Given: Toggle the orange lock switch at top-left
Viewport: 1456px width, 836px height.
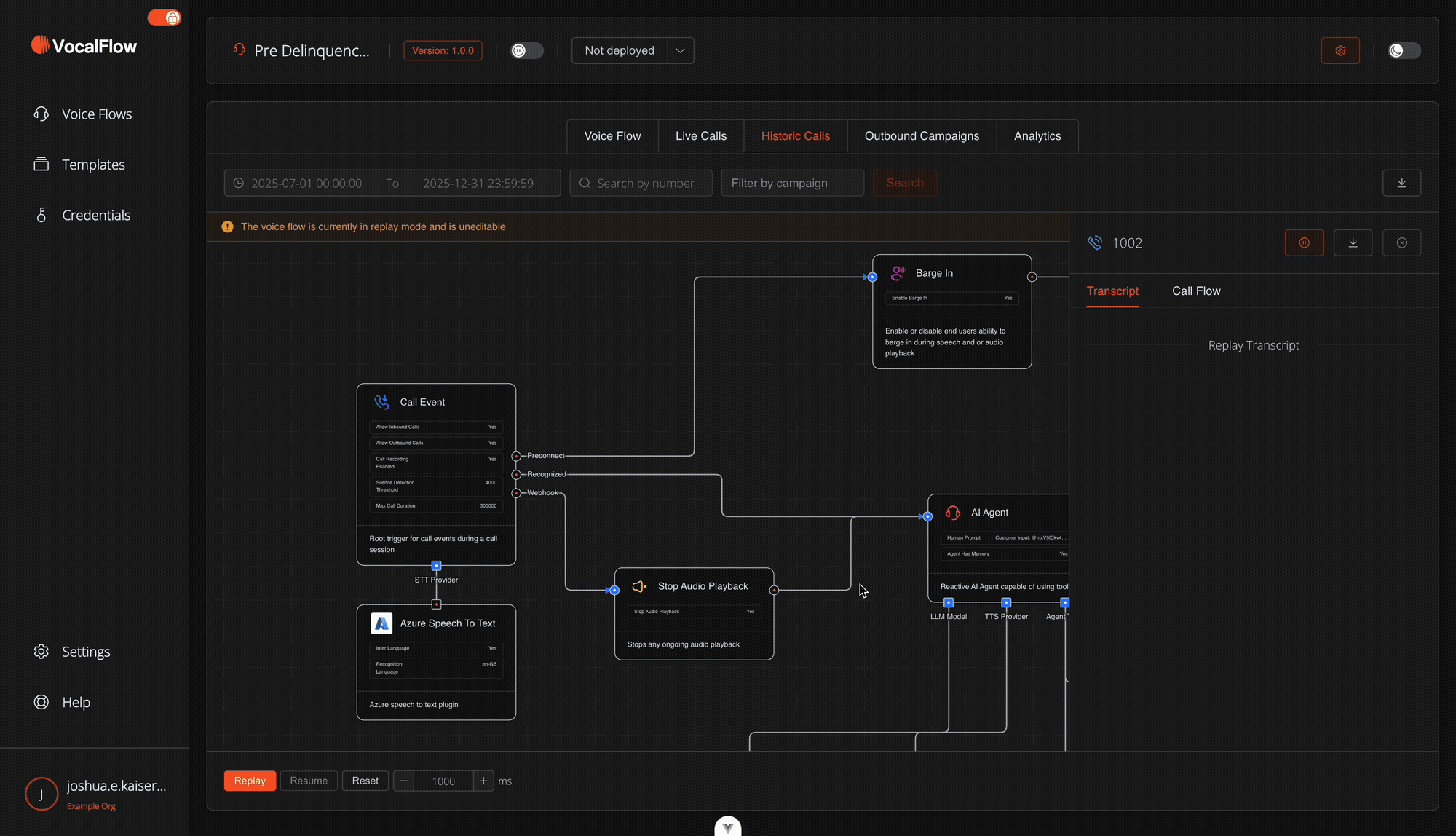Looking at the screenshot, I should [165, 17].
